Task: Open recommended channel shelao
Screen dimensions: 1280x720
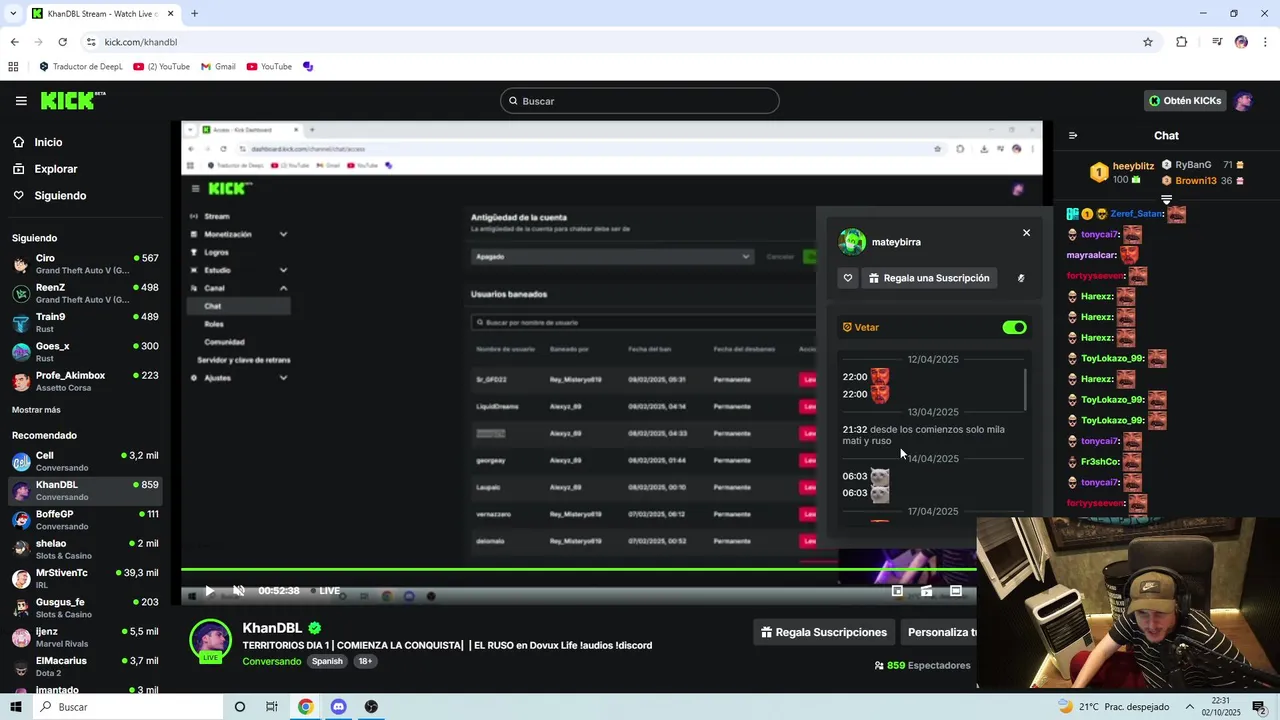Action: pyautogui.click(x=85, y=549)
